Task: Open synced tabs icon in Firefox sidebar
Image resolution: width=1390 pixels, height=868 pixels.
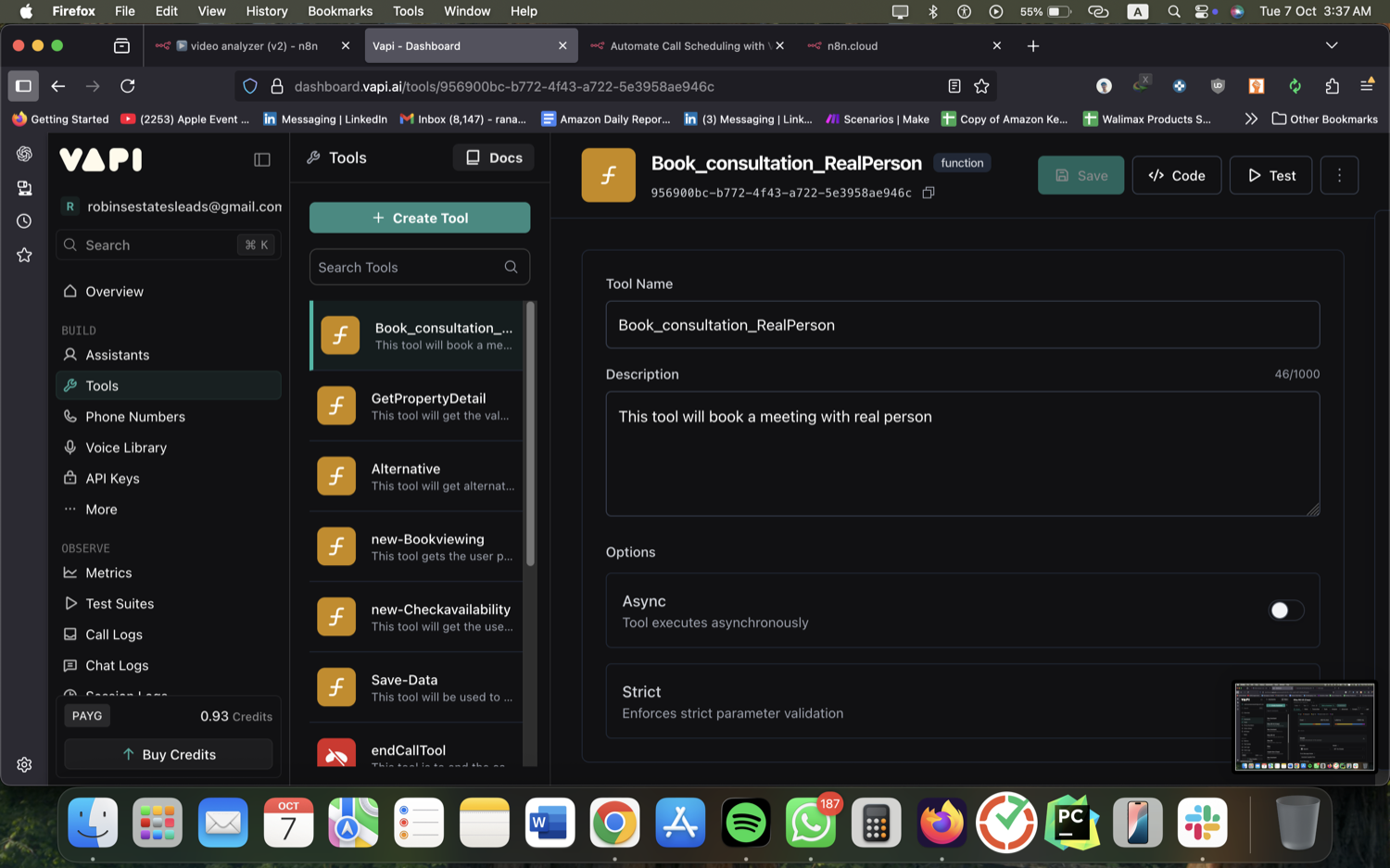Action: click(x=24, y=188)
